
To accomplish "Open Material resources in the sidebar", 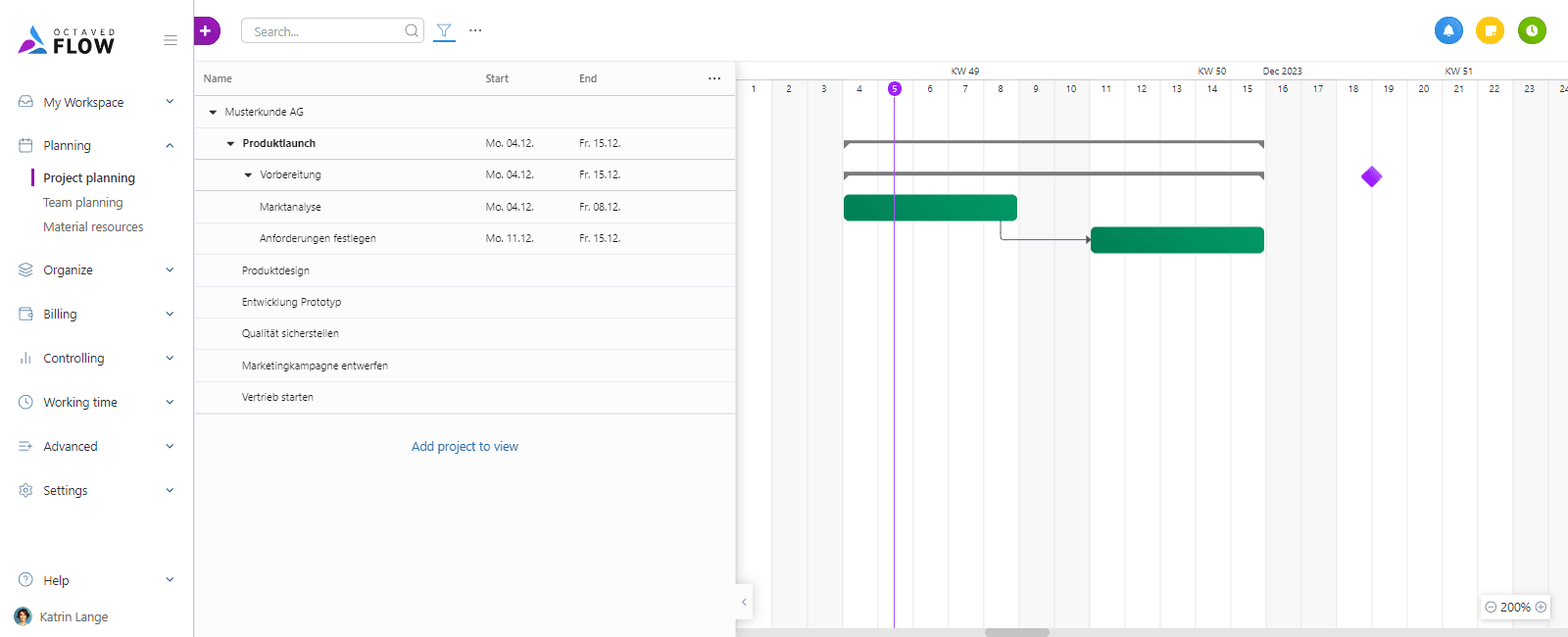I will (x=93, y=227).
